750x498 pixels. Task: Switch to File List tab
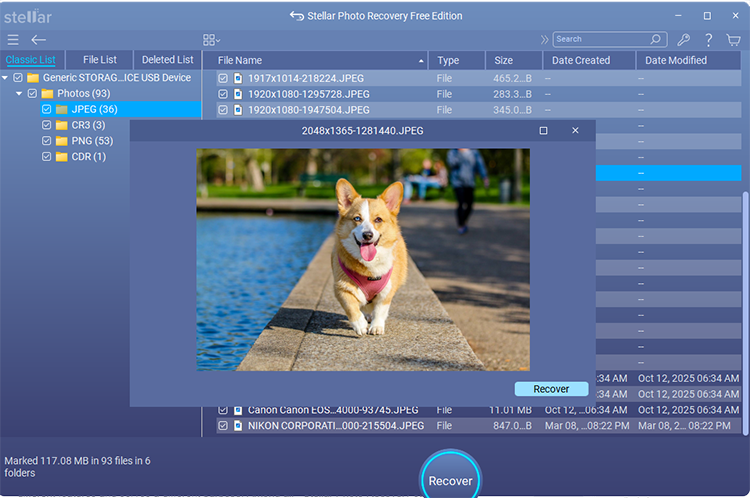[x=99, y=60]
